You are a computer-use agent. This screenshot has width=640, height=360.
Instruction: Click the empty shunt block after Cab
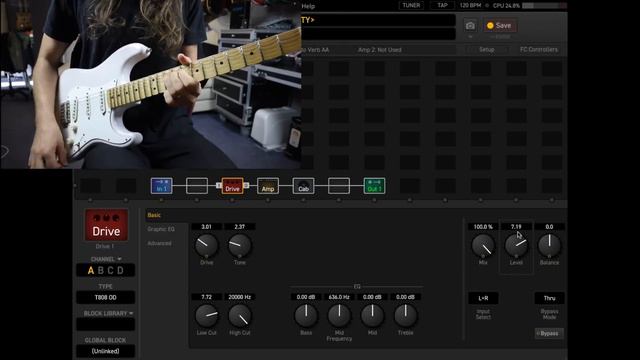[x=339, y=186]
